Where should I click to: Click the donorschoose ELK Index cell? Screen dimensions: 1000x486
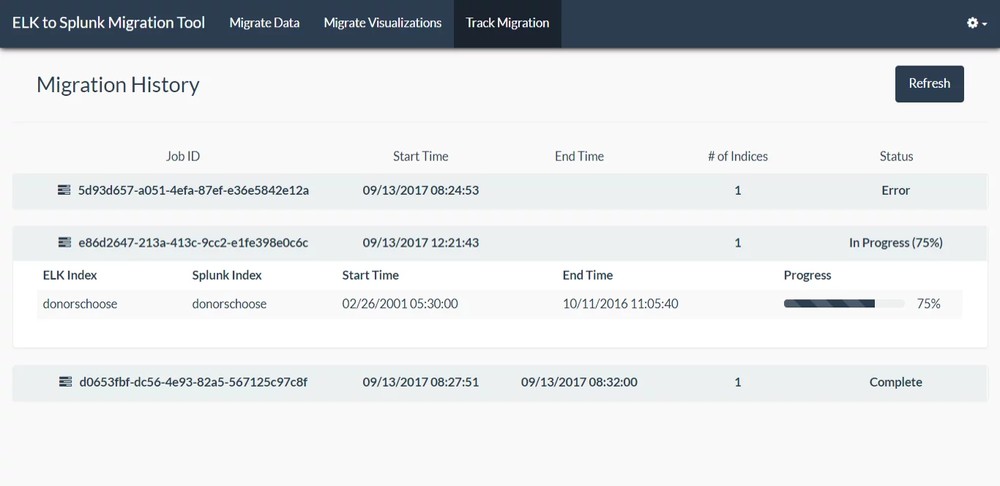(x=80, y=304)
